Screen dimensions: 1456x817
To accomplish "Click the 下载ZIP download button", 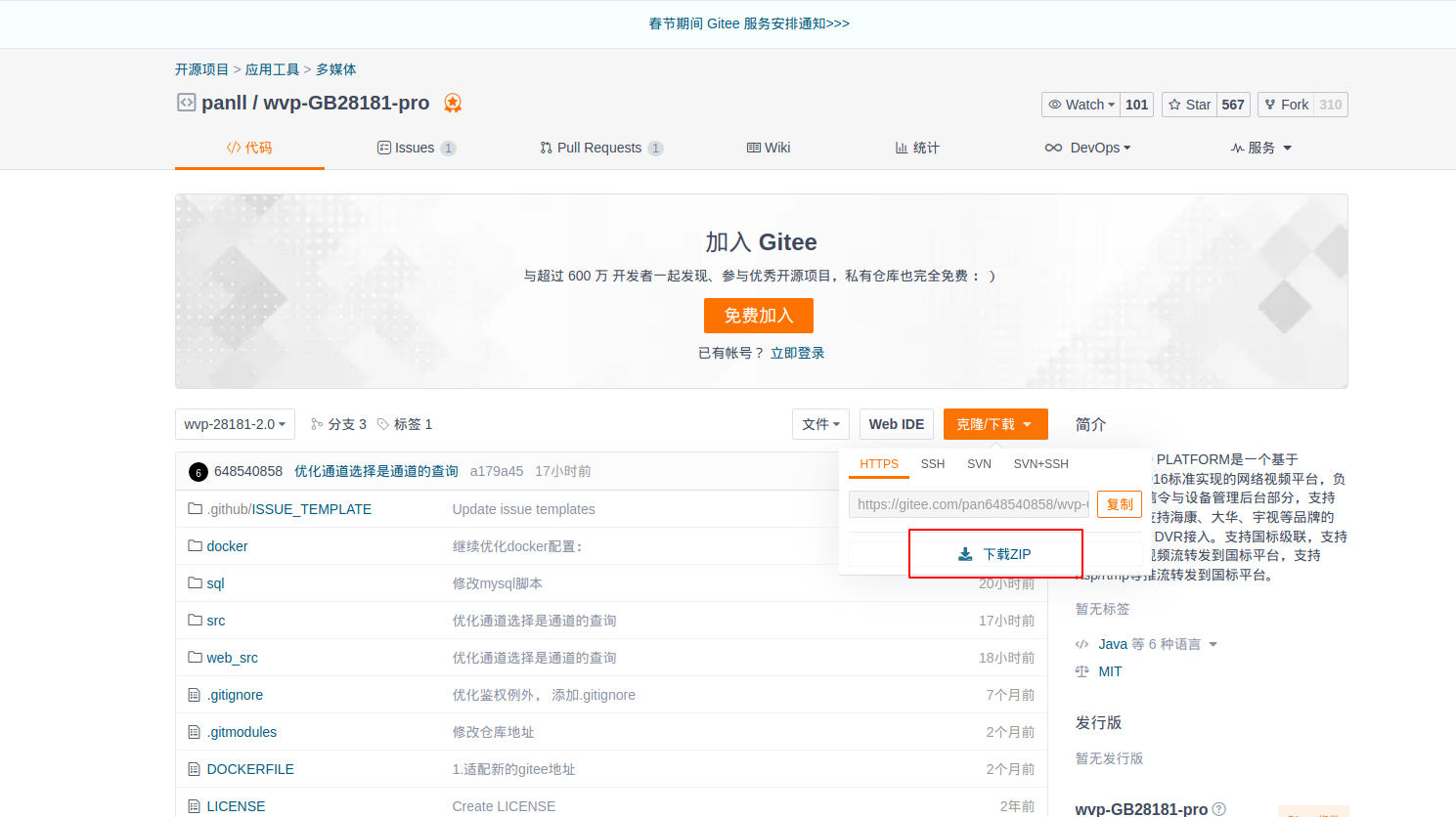I will pyautogui.click(x=994, y=554).
